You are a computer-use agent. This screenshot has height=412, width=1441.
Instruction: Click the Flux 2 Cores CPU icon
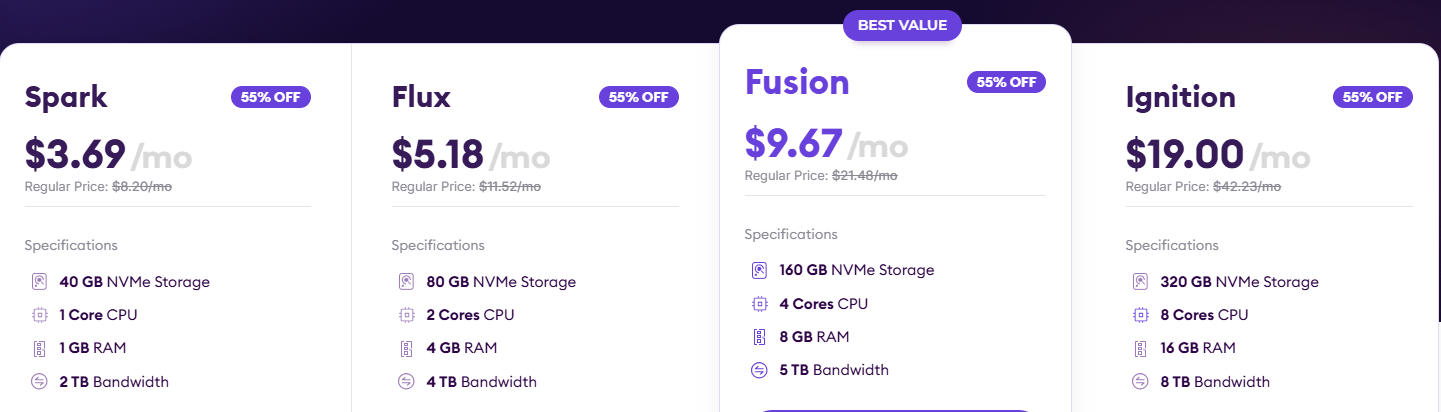tap(407, 315)
